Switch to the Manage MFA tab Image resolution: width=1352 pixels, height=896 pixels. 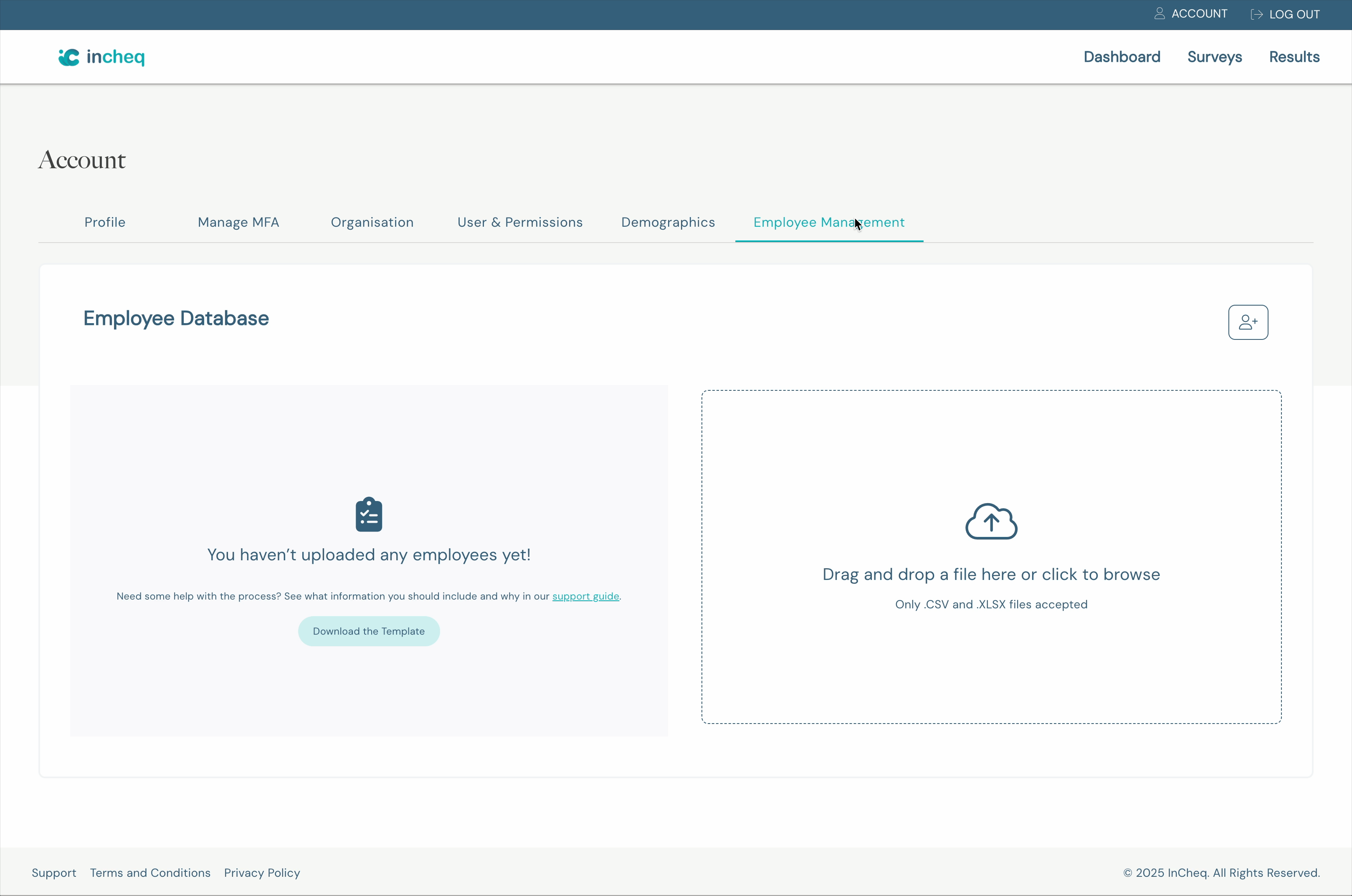pyautogui.click(x=238, y=222)
